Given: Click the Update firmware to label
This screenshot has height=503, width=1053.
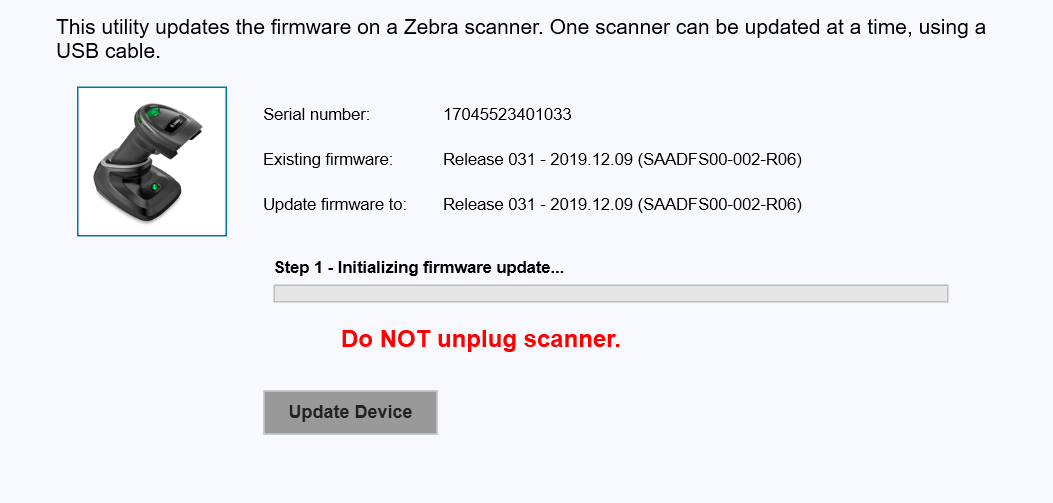Looking at the screenshot, I should [x=334, y=204].
